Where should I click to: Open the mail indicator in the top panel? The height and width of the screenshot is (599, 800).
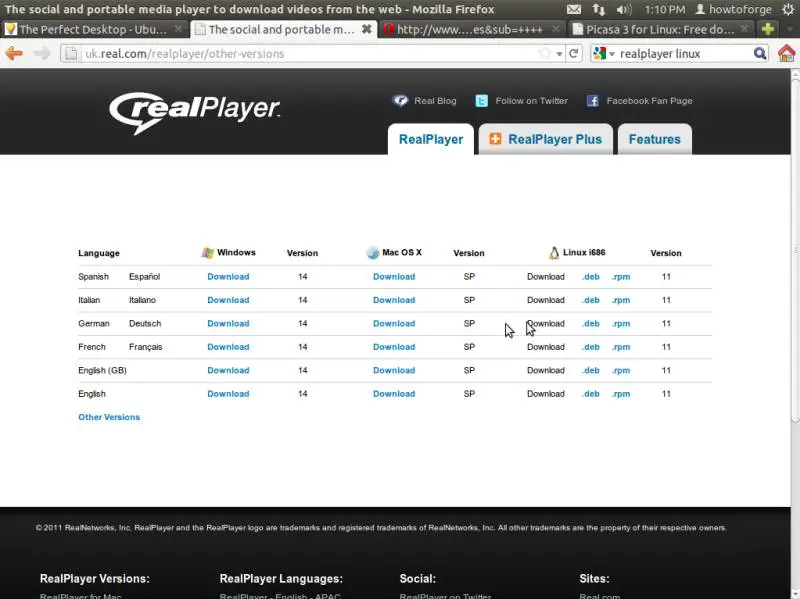[573, 9]
